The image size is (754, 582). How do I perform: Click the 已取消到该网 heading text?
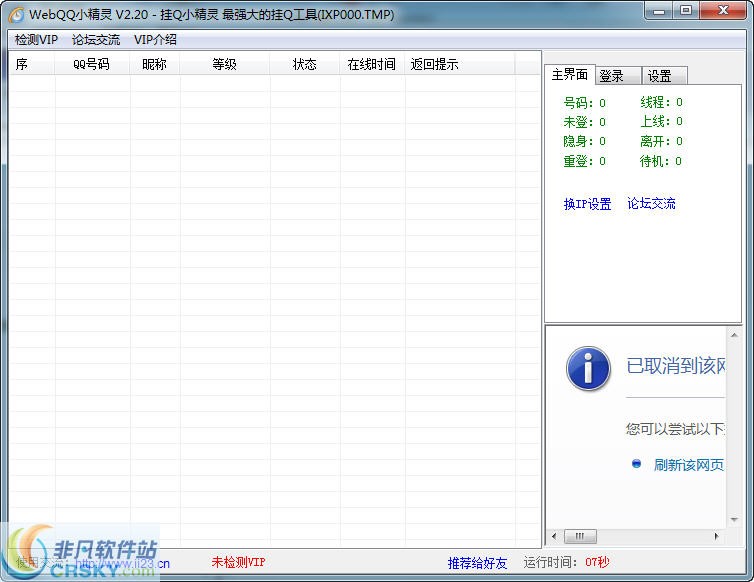click(x=676, y=366)
